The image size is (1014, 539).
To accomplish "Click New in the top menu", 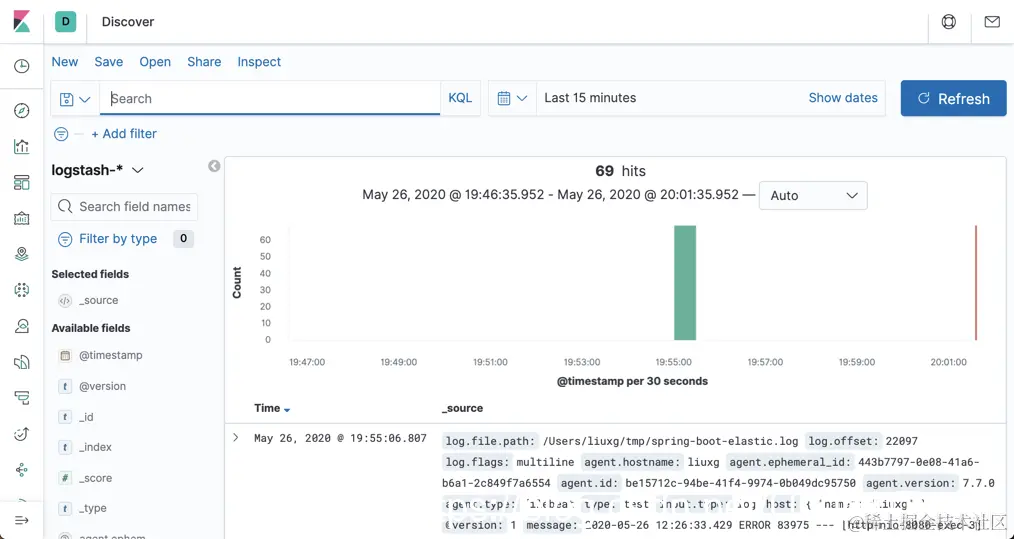I will tap(65, 62).
